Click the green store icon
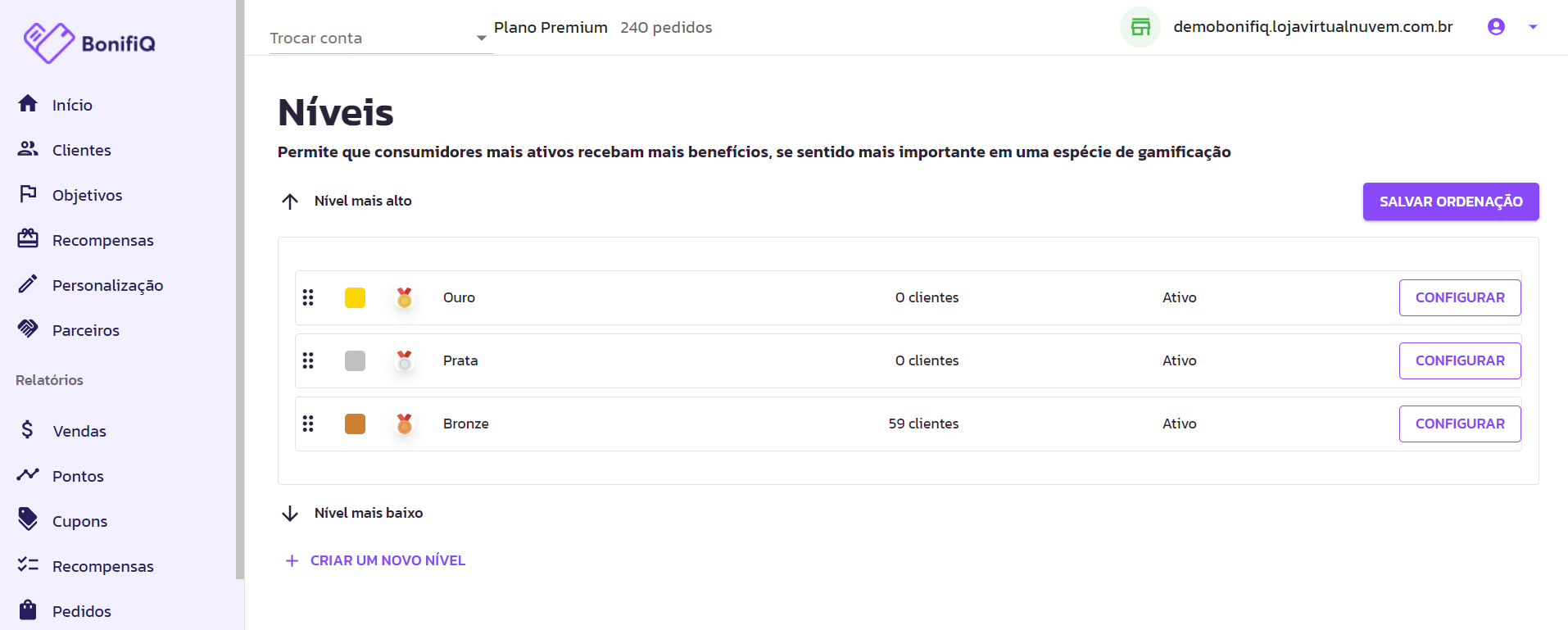Viewport: 1568px width, 630px height. 1140,27
